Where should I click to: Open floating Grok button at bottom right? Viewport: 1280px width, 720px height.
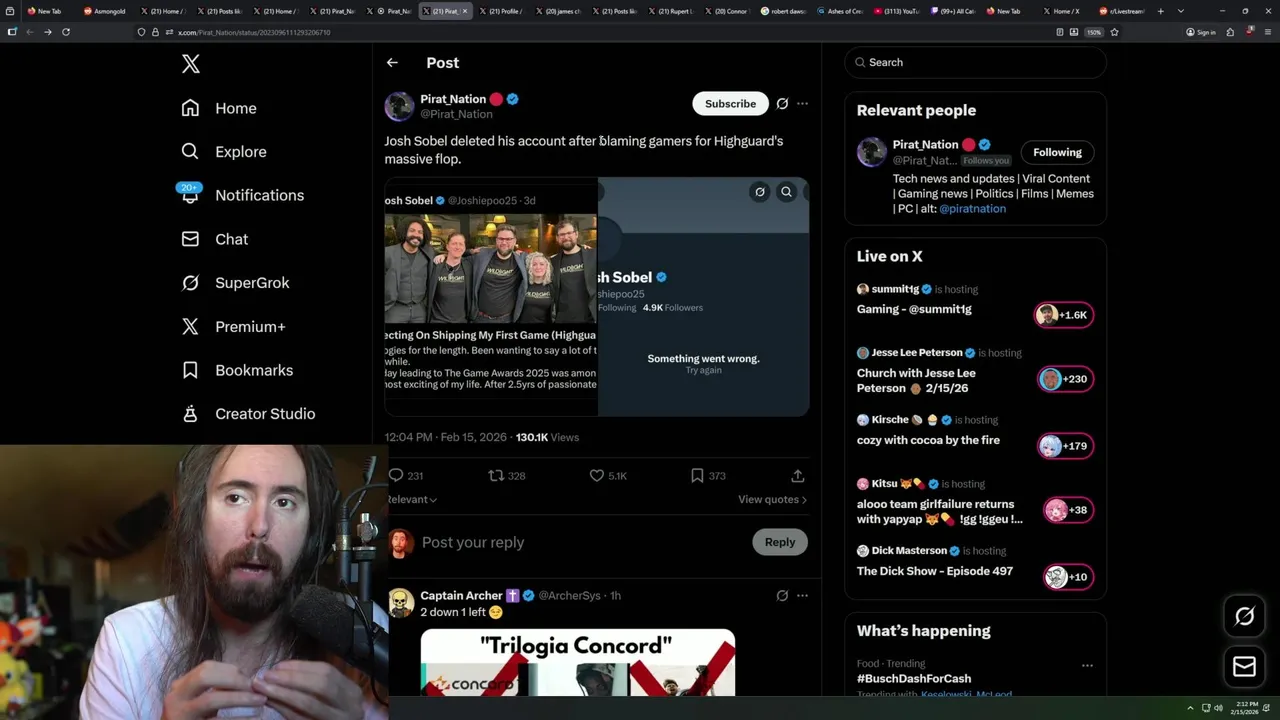click(x=1244, y=617)
